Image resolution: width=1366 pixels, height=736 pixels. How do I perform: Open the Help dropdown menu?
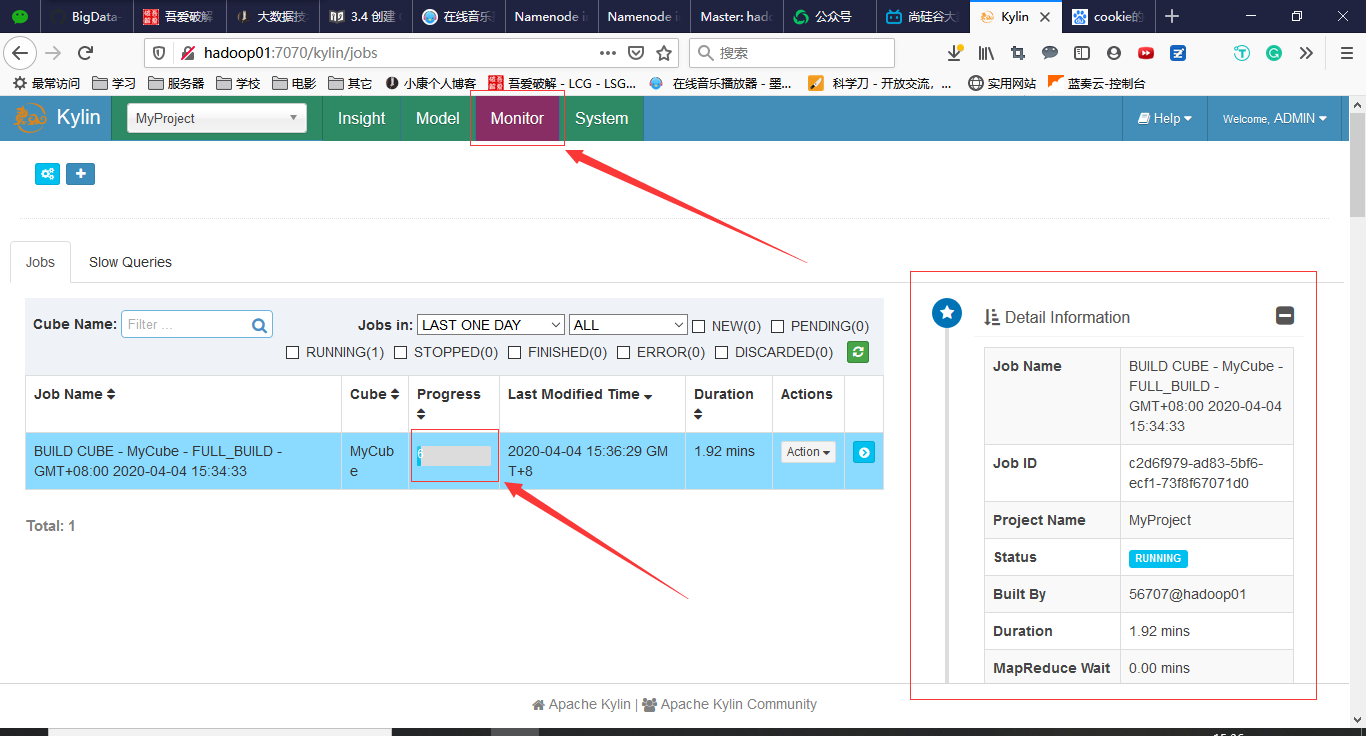(x=1165, y=118)
